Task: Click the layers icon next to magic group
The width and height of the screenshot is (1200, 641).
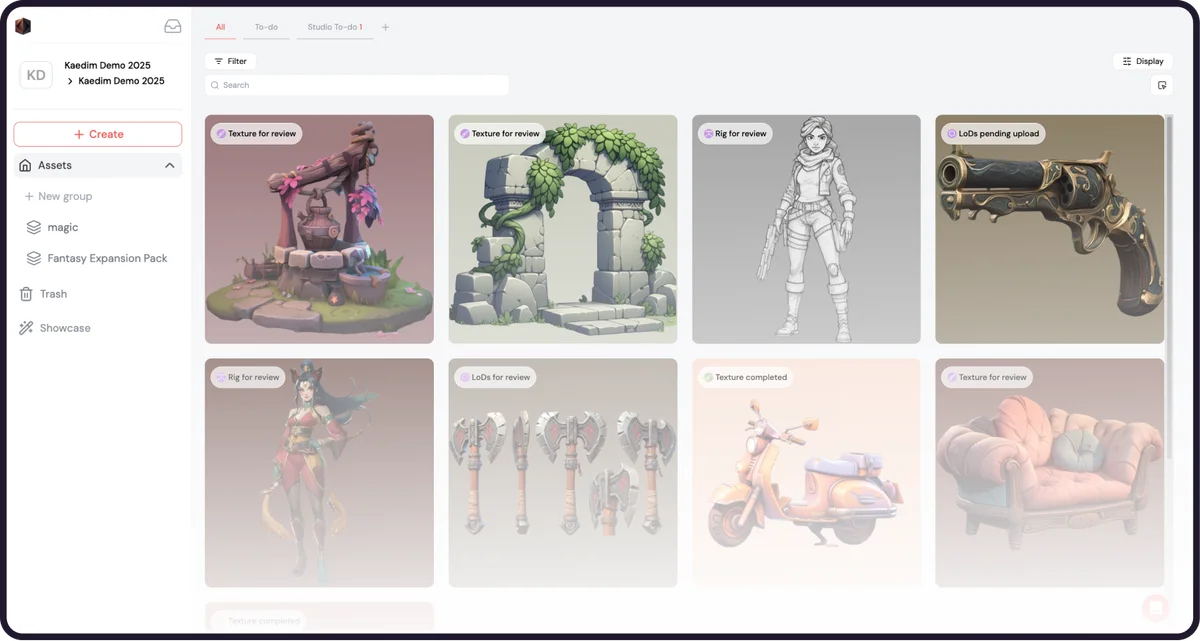Action: (31, 227)
